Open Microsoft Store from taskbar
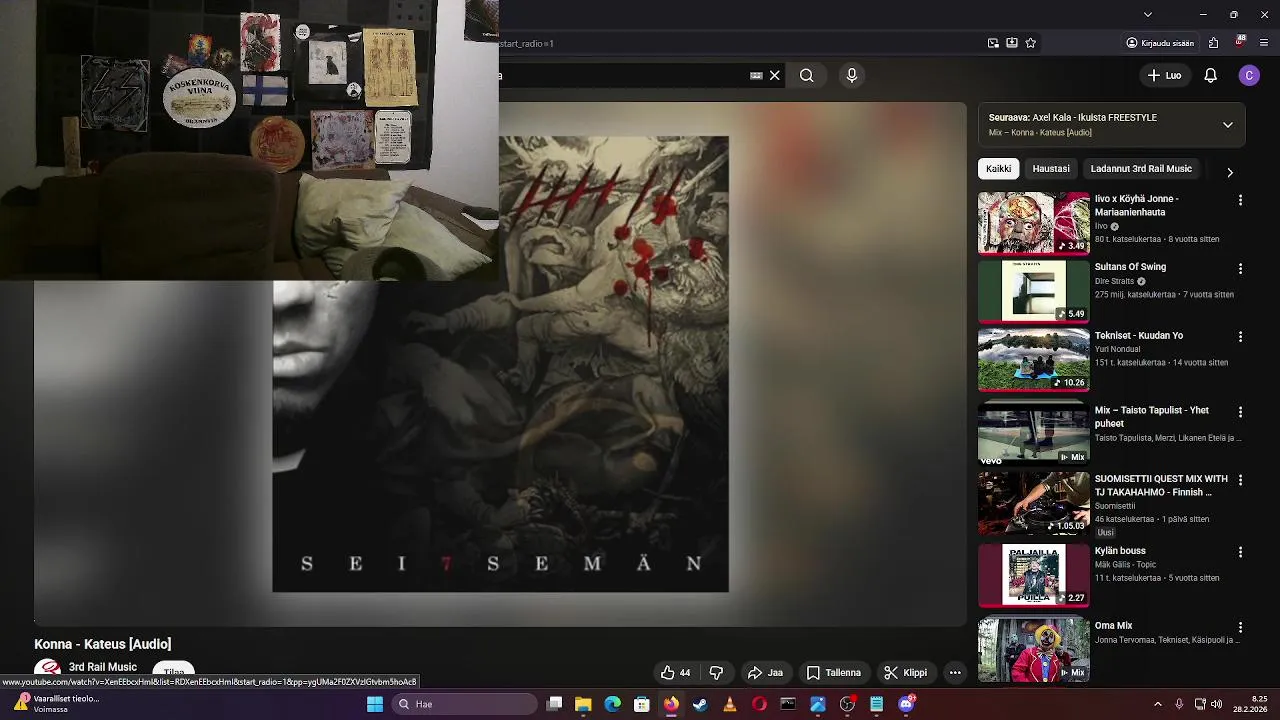Screen dimensions: 1280x720 [642, 704]
